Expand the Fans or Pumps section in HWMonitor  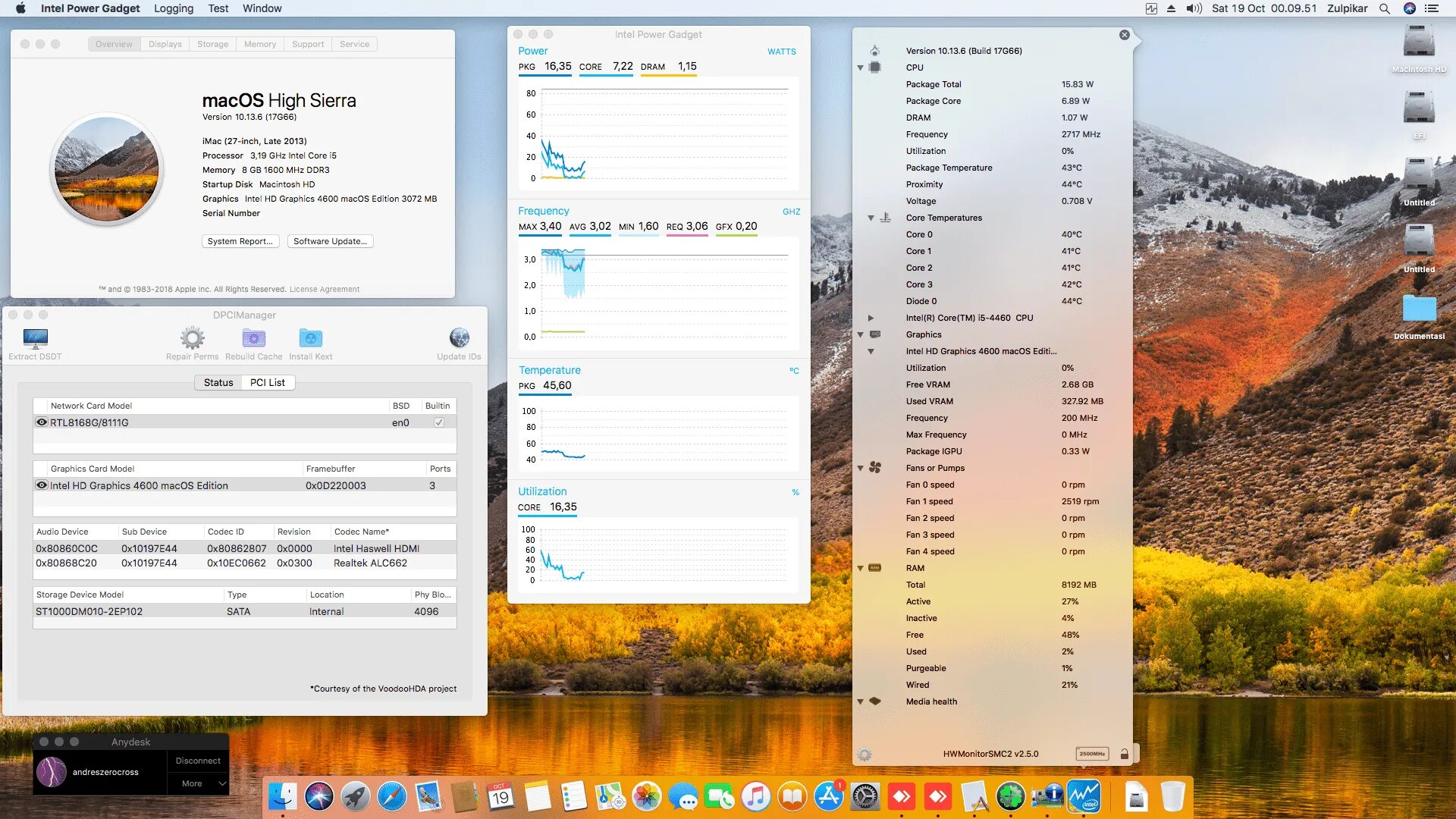pyautogui.click(x=861, y=467)
